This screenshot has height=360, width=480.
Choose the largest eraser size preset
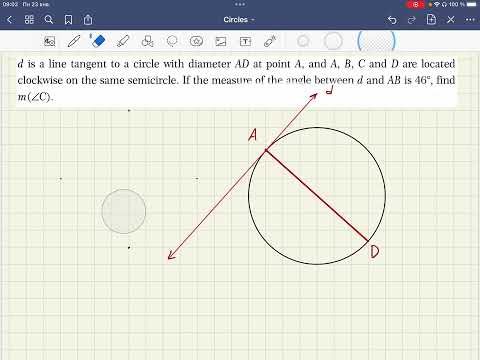[376, 41]
